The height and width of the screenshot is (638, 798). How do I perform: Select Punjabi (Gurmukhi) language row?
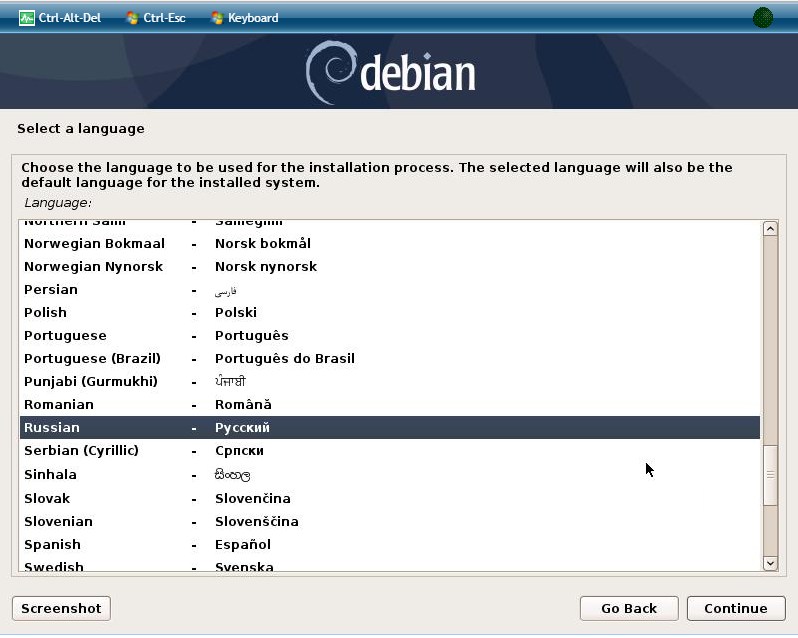click(x=390, y=382)
